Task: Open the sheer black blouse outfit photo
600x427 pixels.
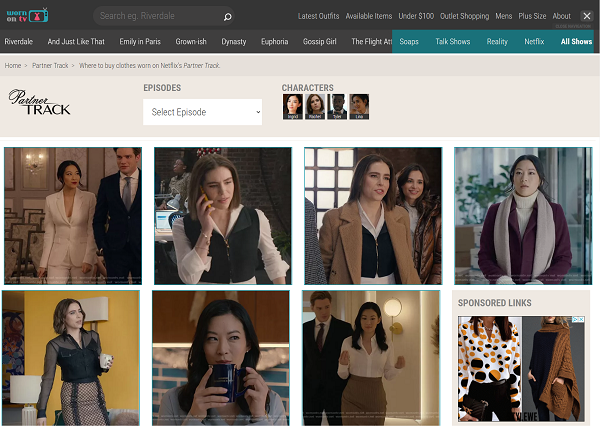Action: point(71,358)
